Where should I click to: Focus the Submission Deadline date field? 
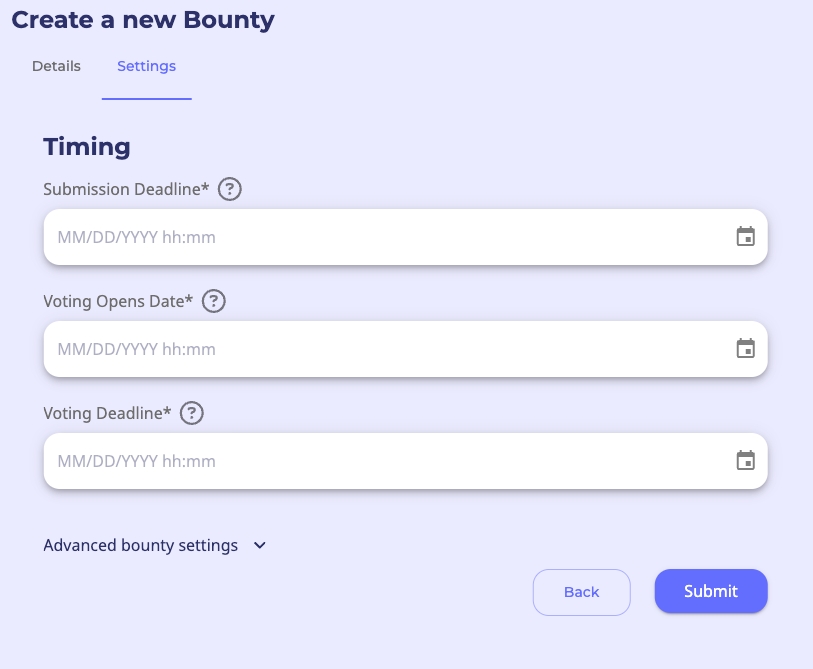tap(380, 237)
